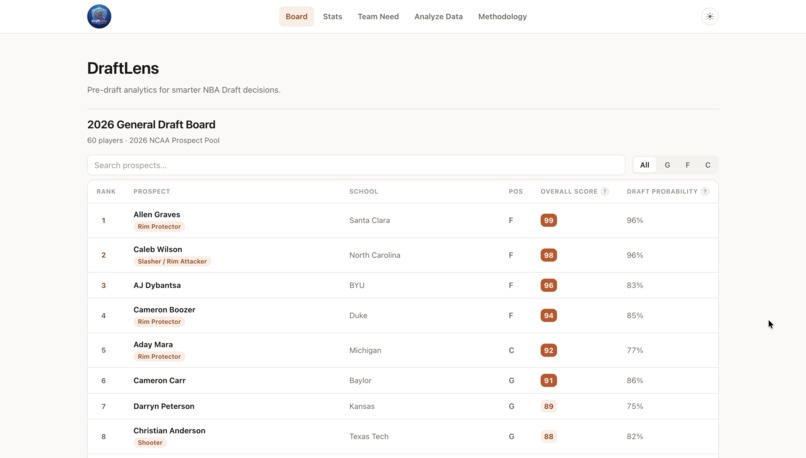
Task: Sort by the Rank column header
Action: coord(106,191)
